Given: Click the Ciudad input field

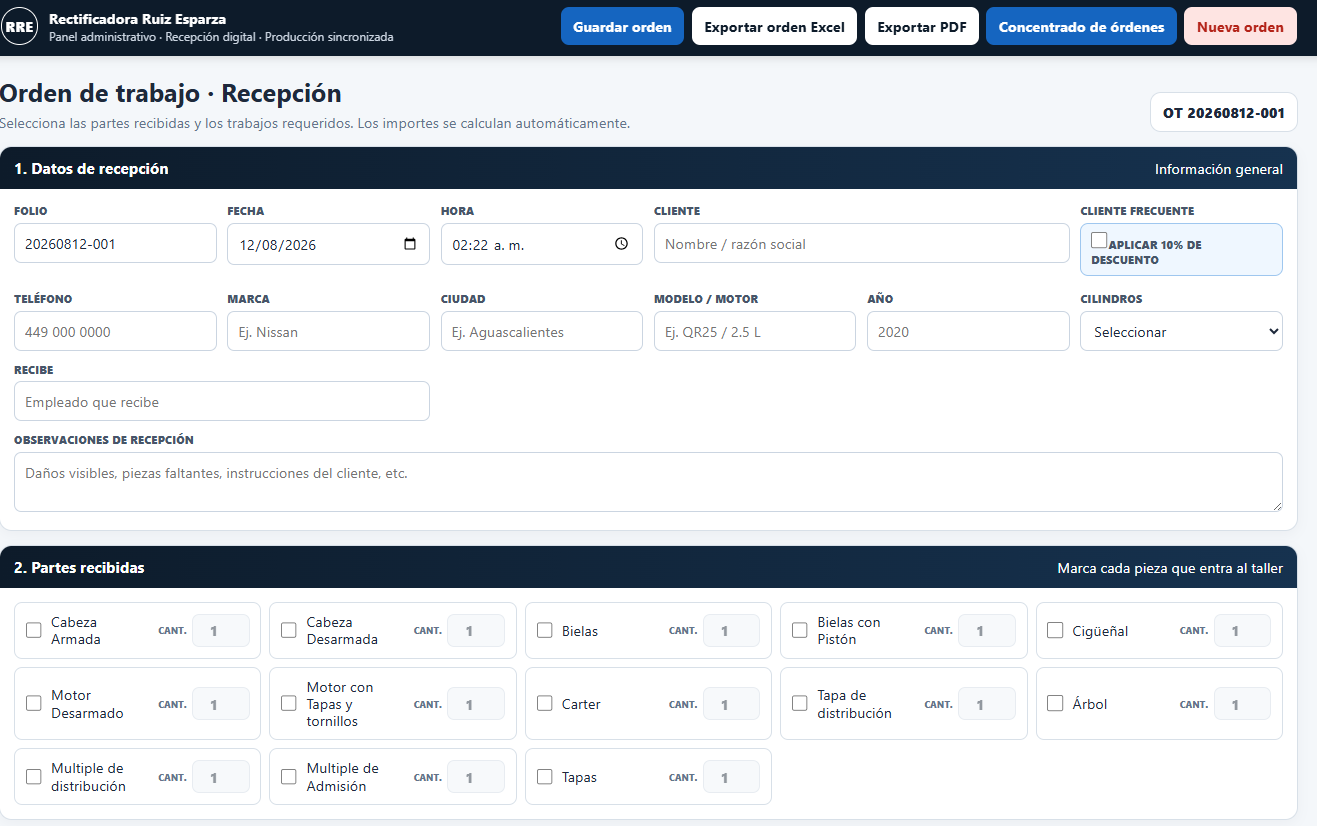Looking at the screenshot, I should (x=541, y=331).
